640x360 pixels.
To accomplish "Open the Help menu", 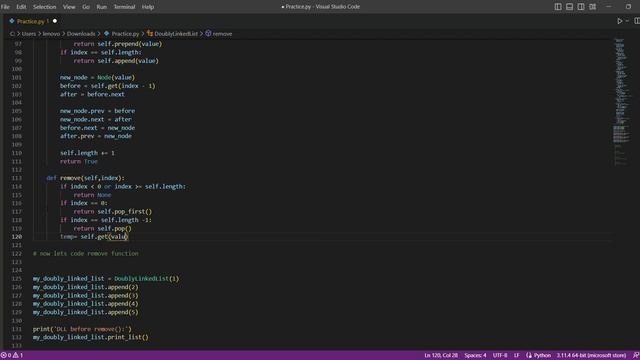I will (x=148, y=7).
